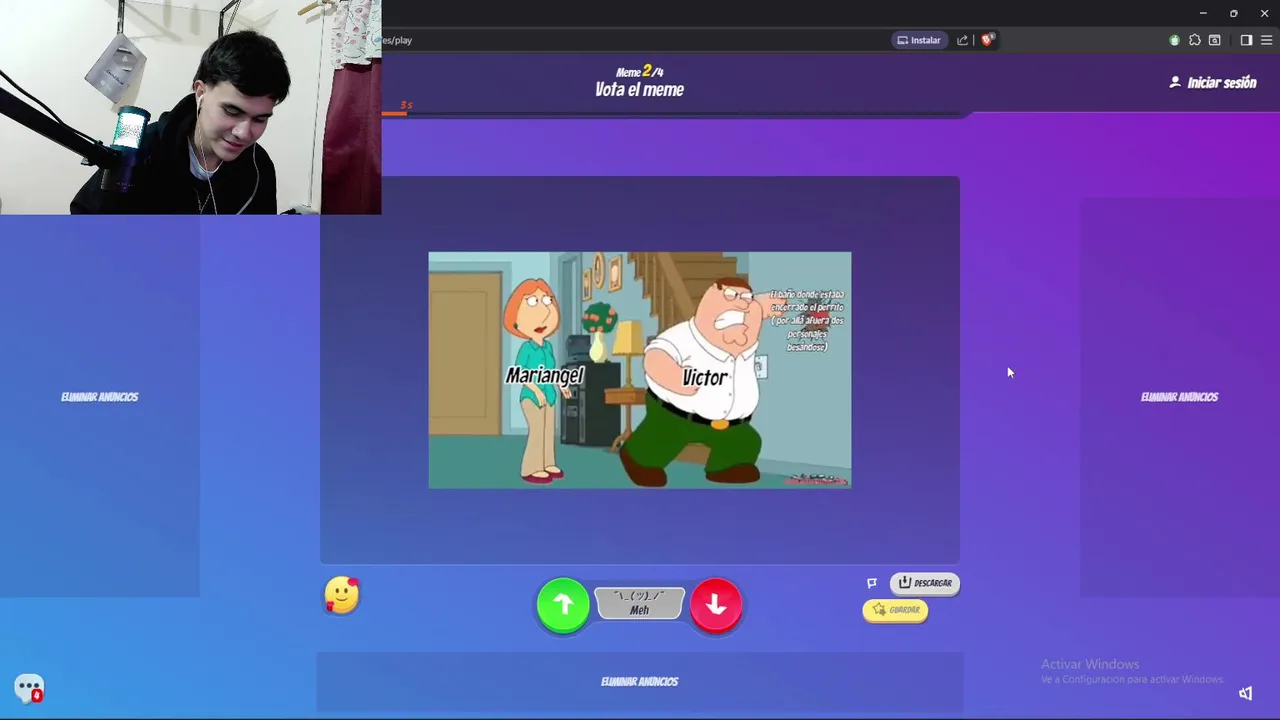Open the green extension icon
Viewport: 1280px width, 720px height.
(x=1174, y=40)
